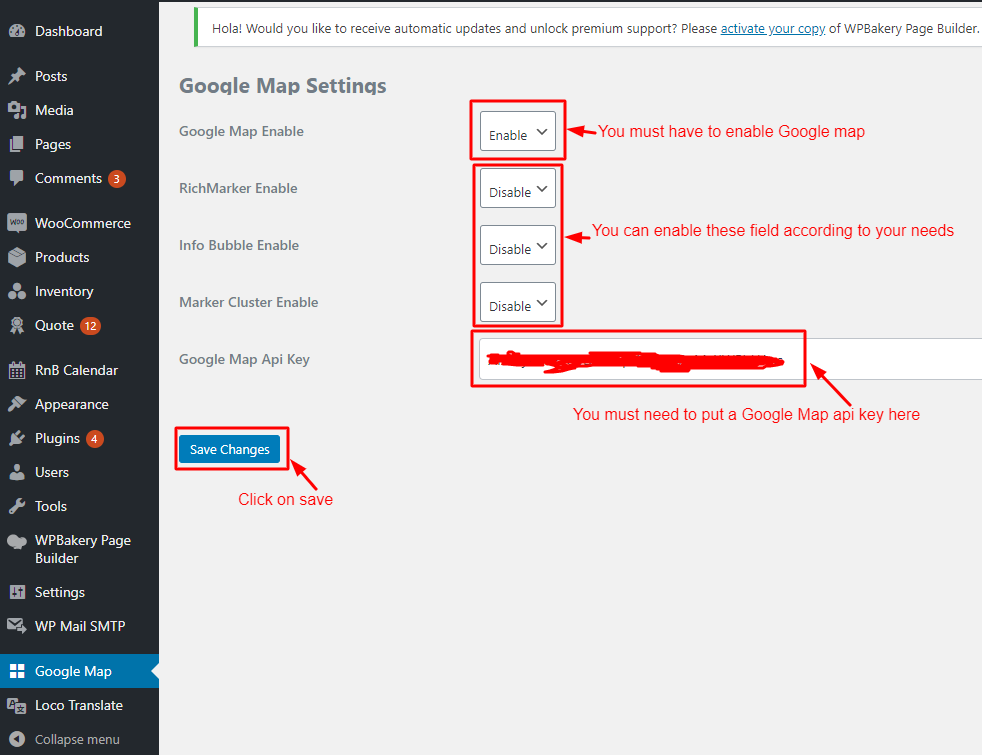Collapse the sidebar menu
Image resolution: width=982 pixels, height=755 pixels.
tap(76, 739)
